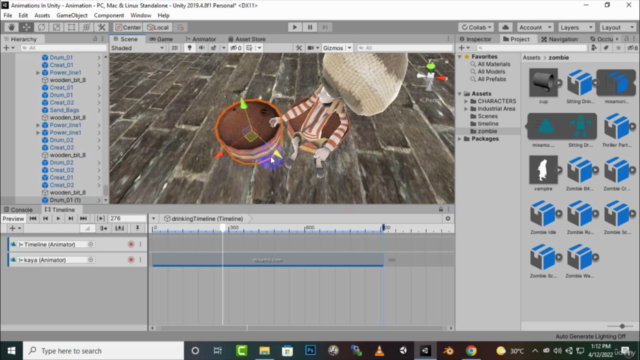The height and width of the screenshot is (360, 640).
Task: Open Photoshop from the taskbar
Action: [310, 351]
